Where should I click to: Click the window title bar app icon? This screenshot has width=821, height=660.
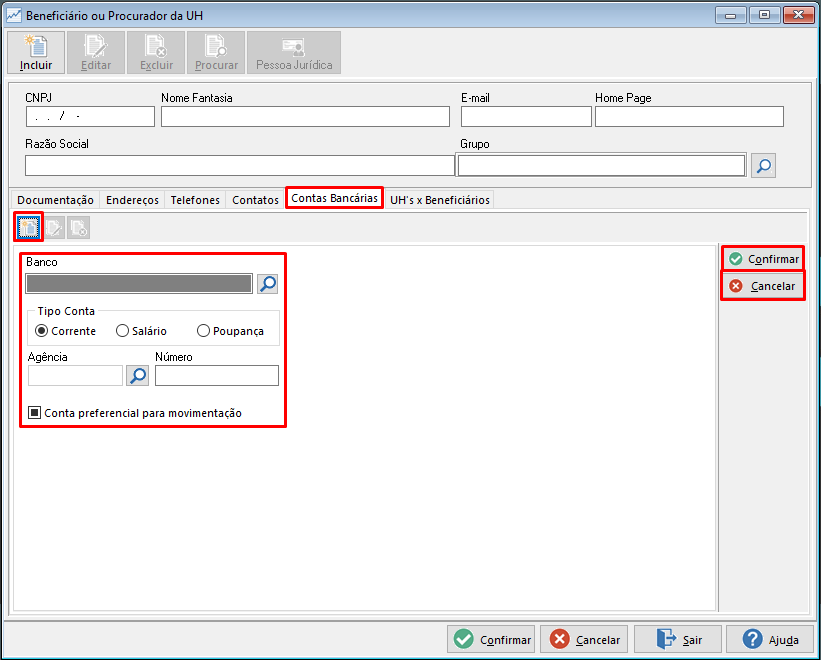(14, 15)
